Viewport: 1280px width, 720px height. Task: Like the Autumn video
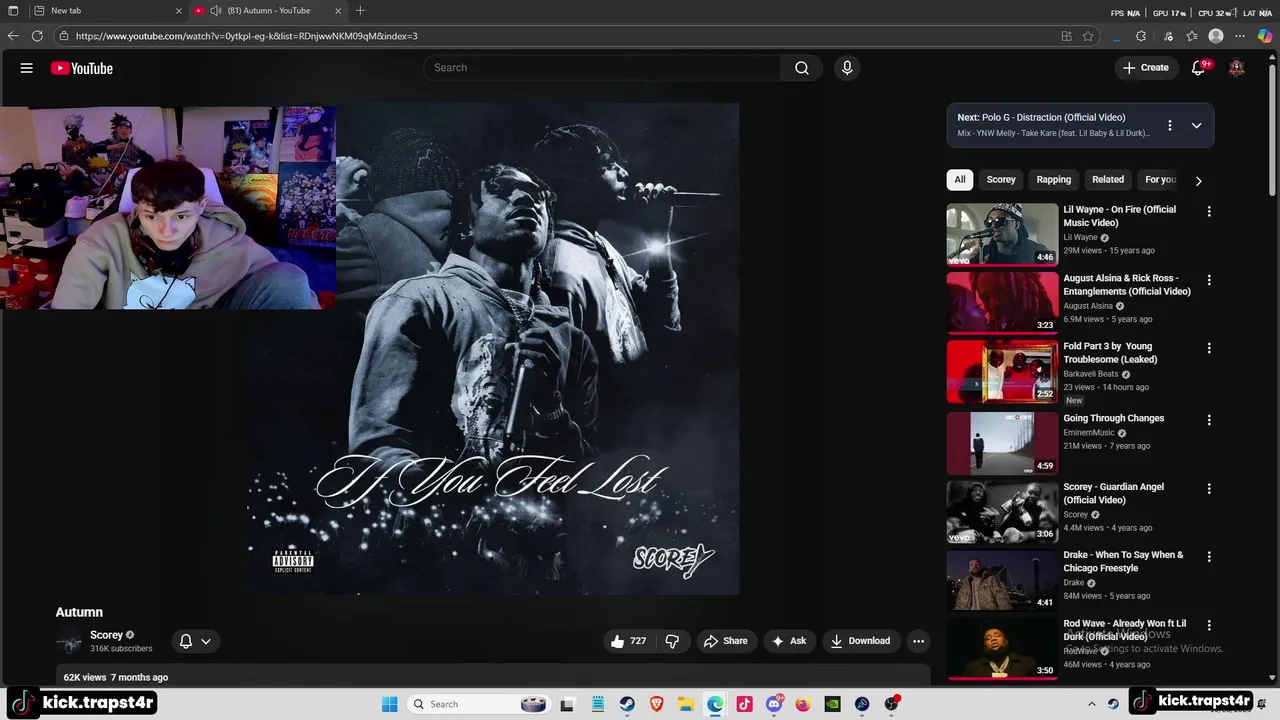pyautogui.click(x=628, y=641)
